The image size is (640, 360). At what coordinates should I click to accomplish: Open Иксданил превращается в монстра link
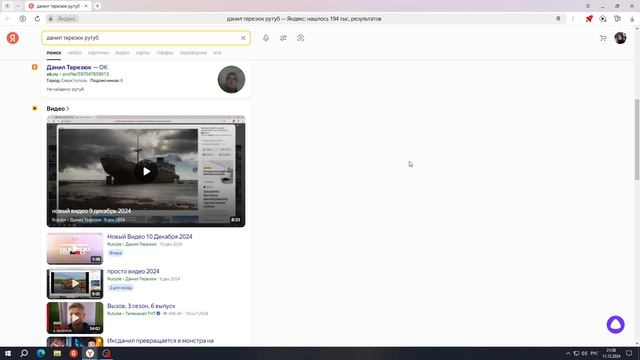coord(160,340)
